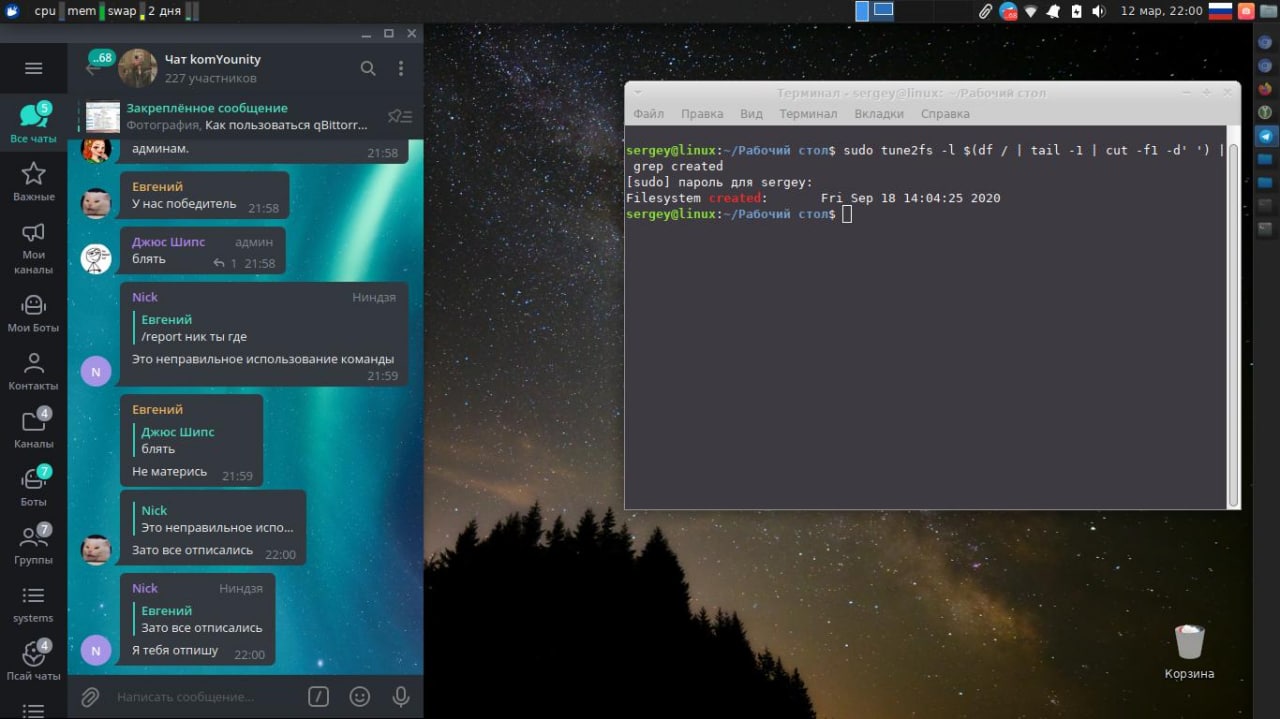This screenshot has height=719, width=1280.
Task: Open the systems folder
Action: [x=33, y=604]
